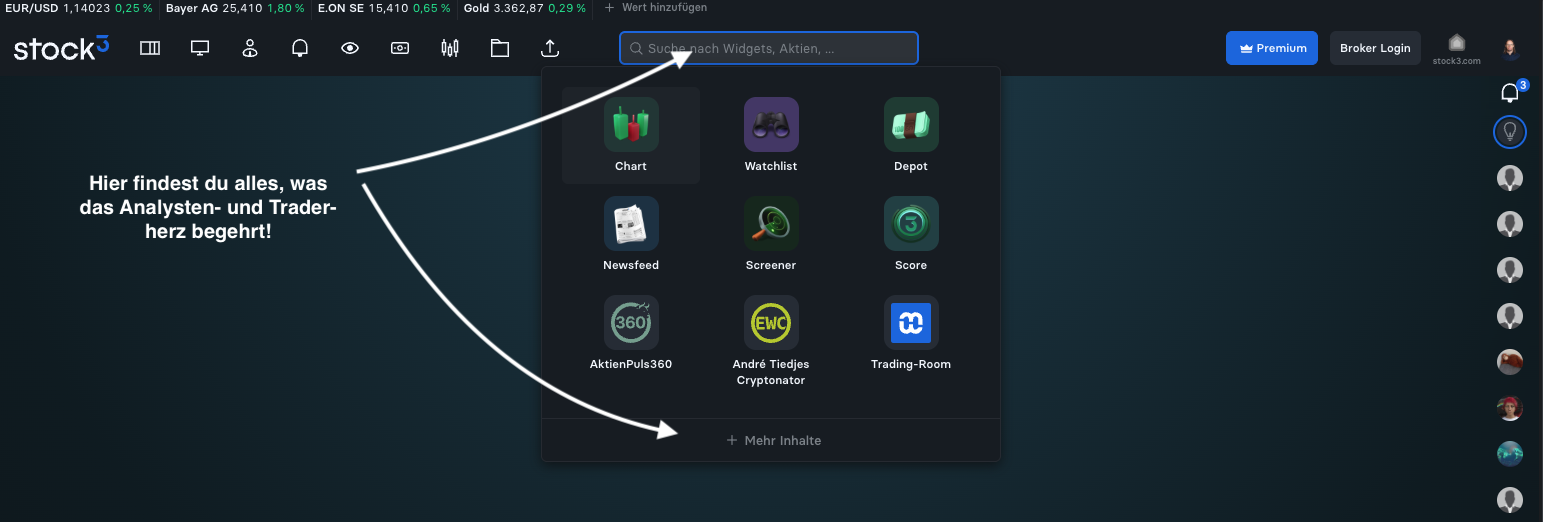Open the folder icon in toolbar
Screen dimensions: 1543x522
point(500,48)
